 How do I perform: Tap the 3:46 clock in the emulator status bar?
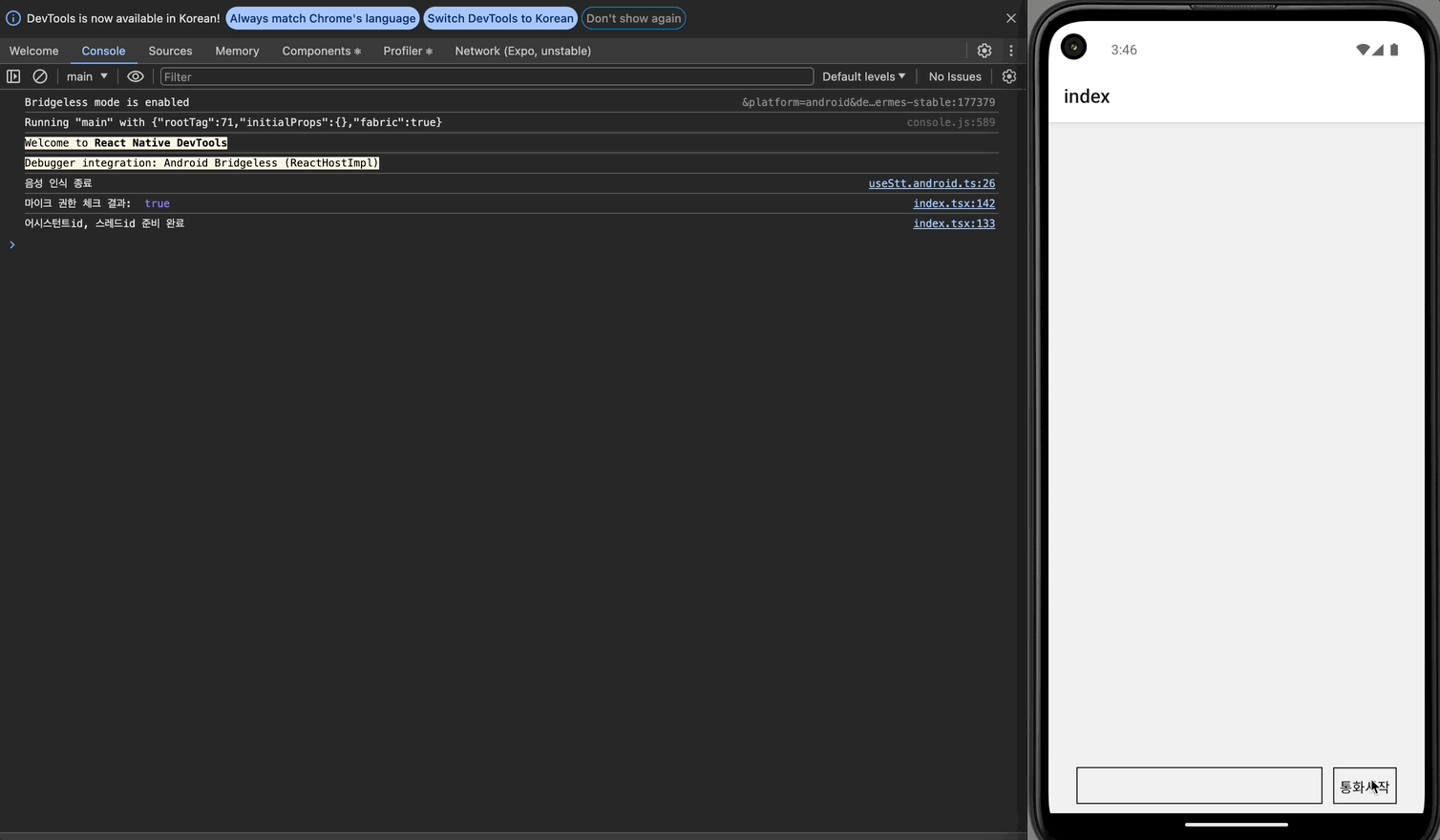[x=1124, y=50]
